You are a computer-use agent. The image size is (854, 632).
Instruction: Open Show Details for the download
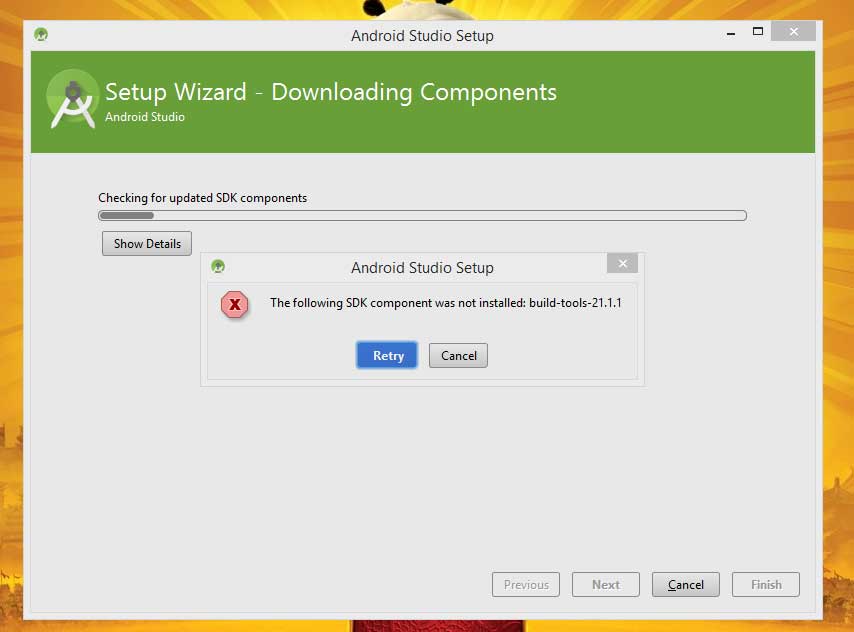point(147,244)
